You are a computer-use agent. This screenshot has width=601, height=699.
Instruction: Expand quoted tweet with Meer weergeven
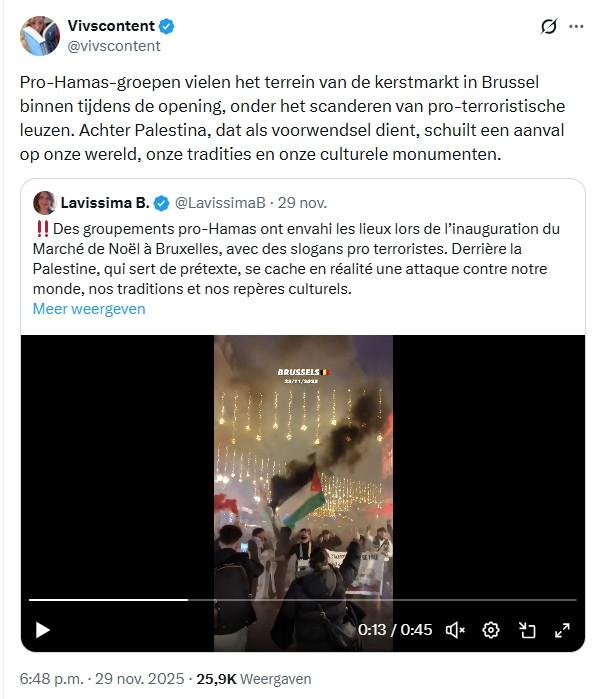coord(89,308)
